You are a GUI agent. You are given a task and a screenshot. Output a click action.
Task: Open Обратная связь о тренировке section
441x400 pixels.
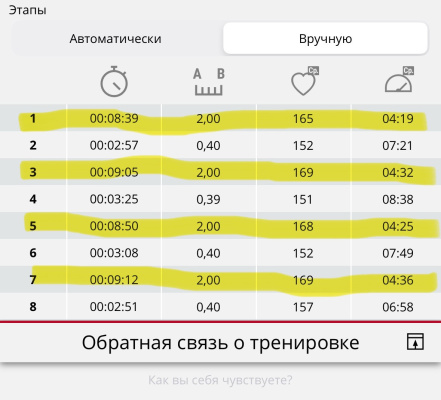[x=220, y=343]
